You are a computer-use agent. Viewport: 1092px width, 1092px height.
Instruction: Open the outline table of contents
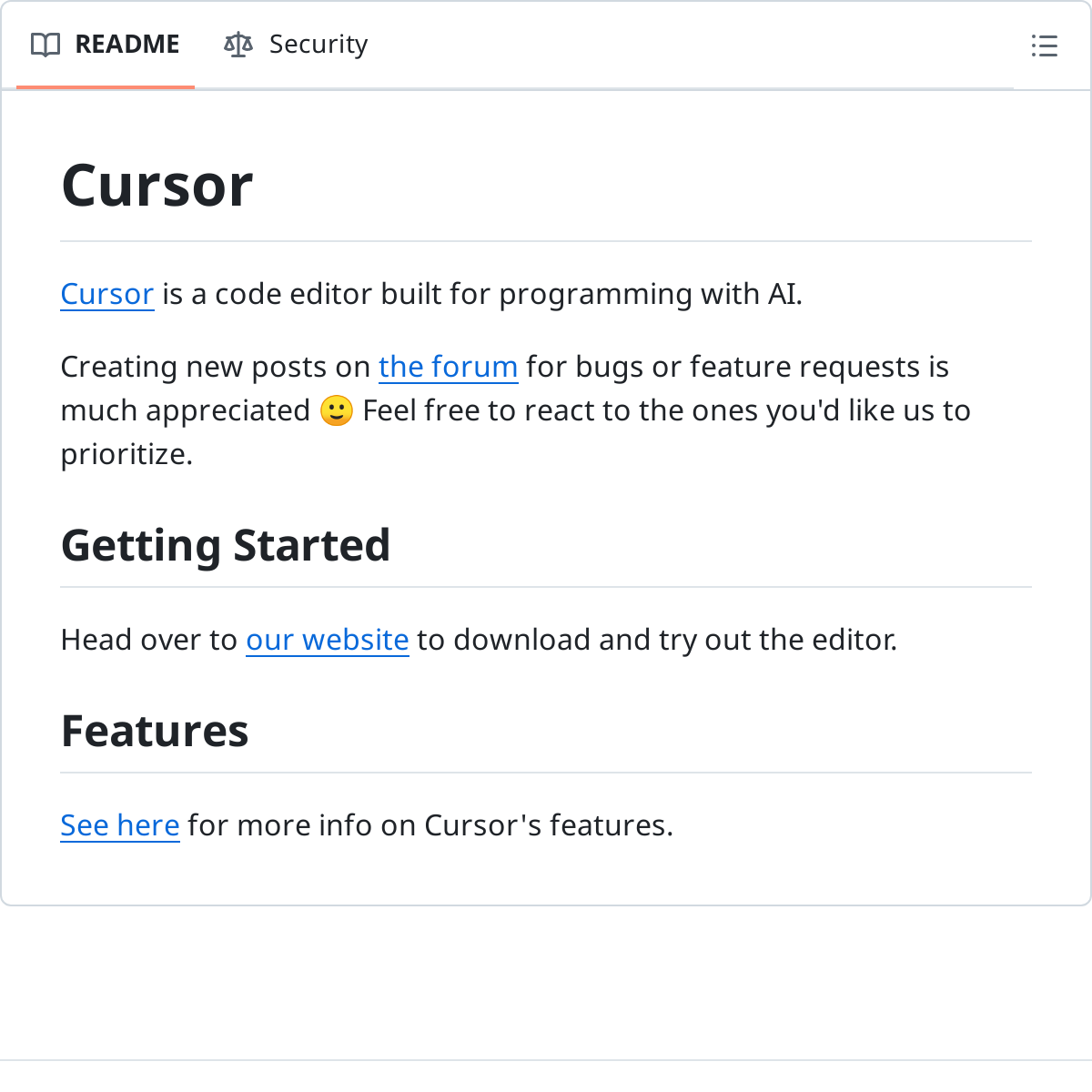(1044, 45)
